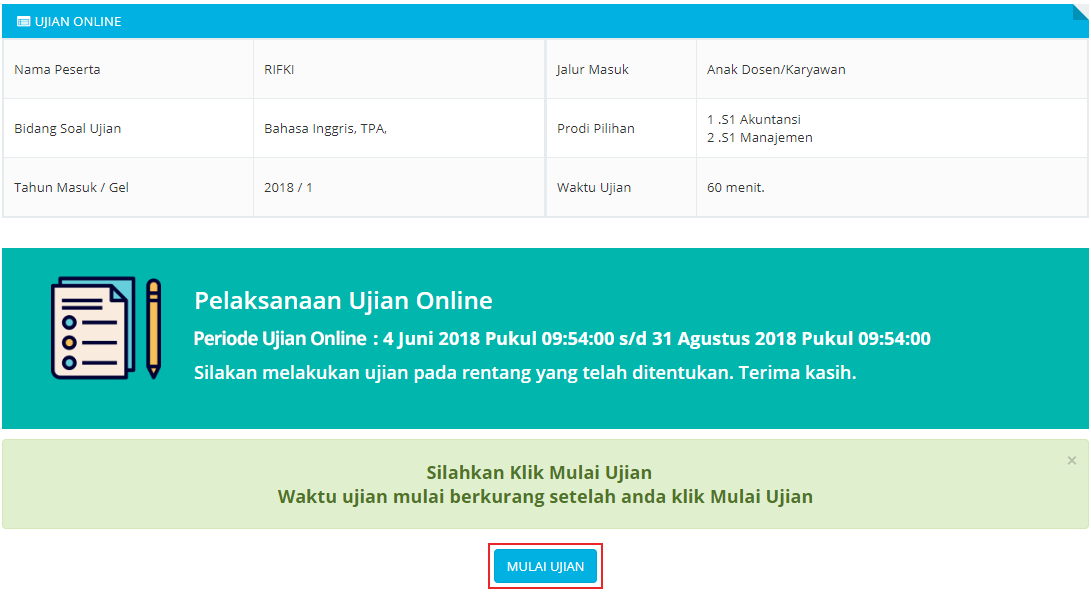Screen dimensions: 1091x608
Task: Select the Anak Dosen/Karyawan value
Action: tap(776, 70)
